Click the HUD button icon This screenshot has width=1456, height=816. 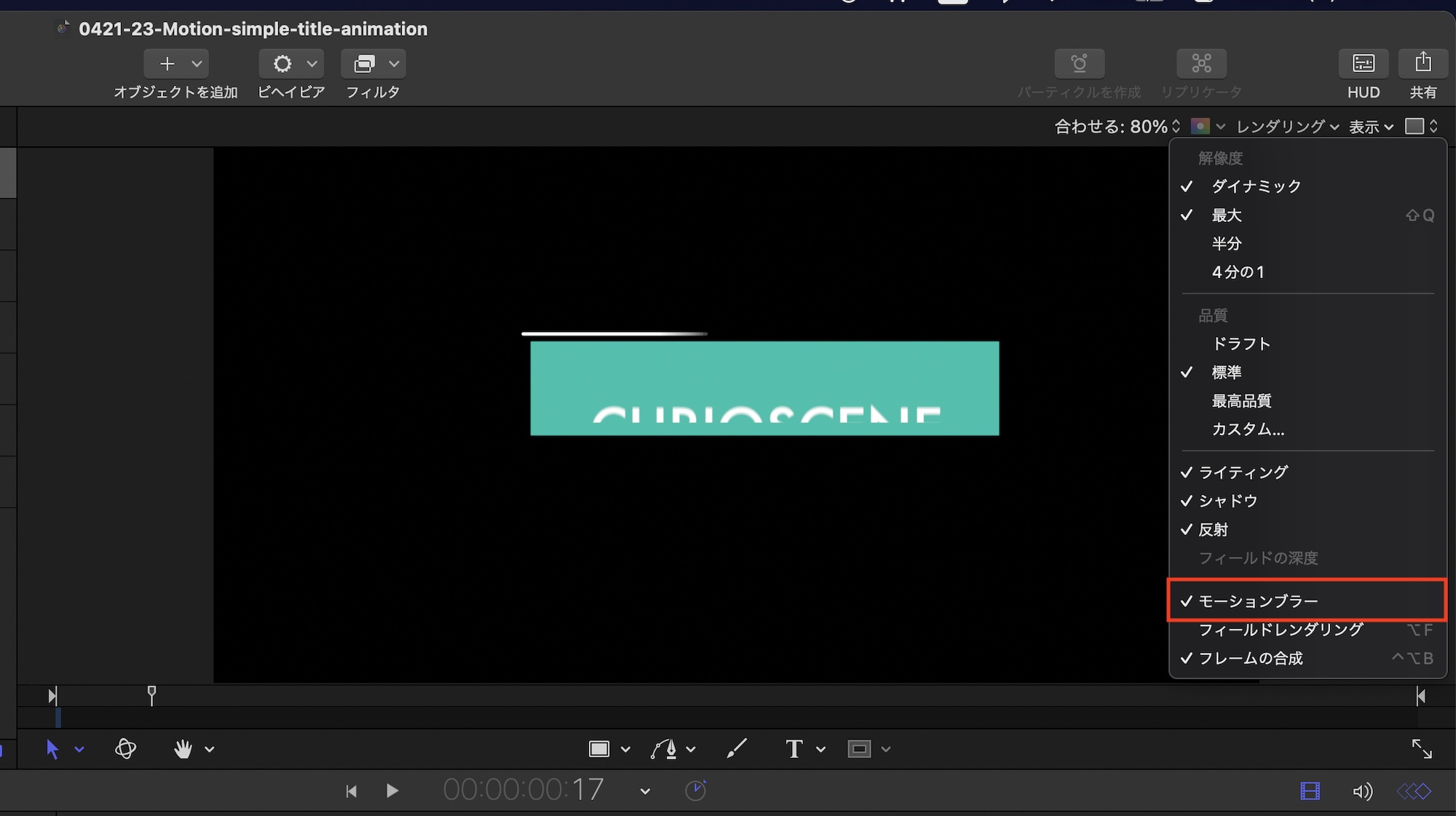click(1363, 63)
